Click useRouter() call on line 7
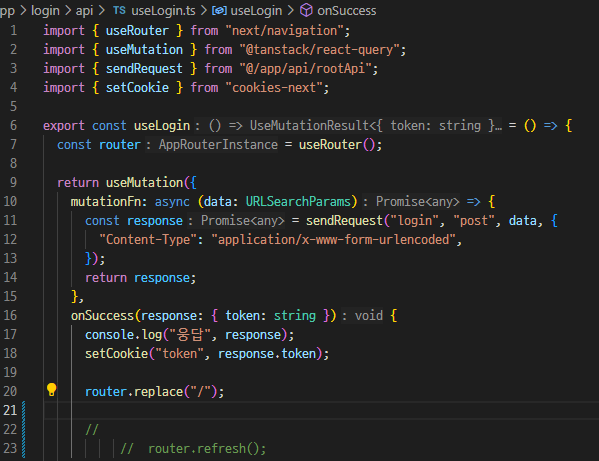 click(337, 144)
